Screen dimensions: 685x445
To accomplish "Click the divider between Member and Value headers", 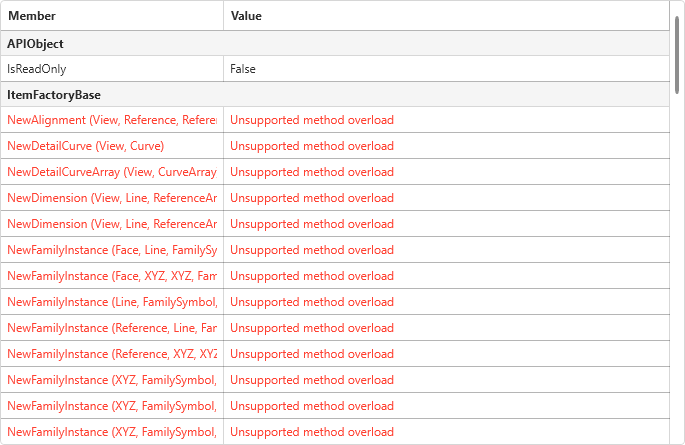I will 223,16.
